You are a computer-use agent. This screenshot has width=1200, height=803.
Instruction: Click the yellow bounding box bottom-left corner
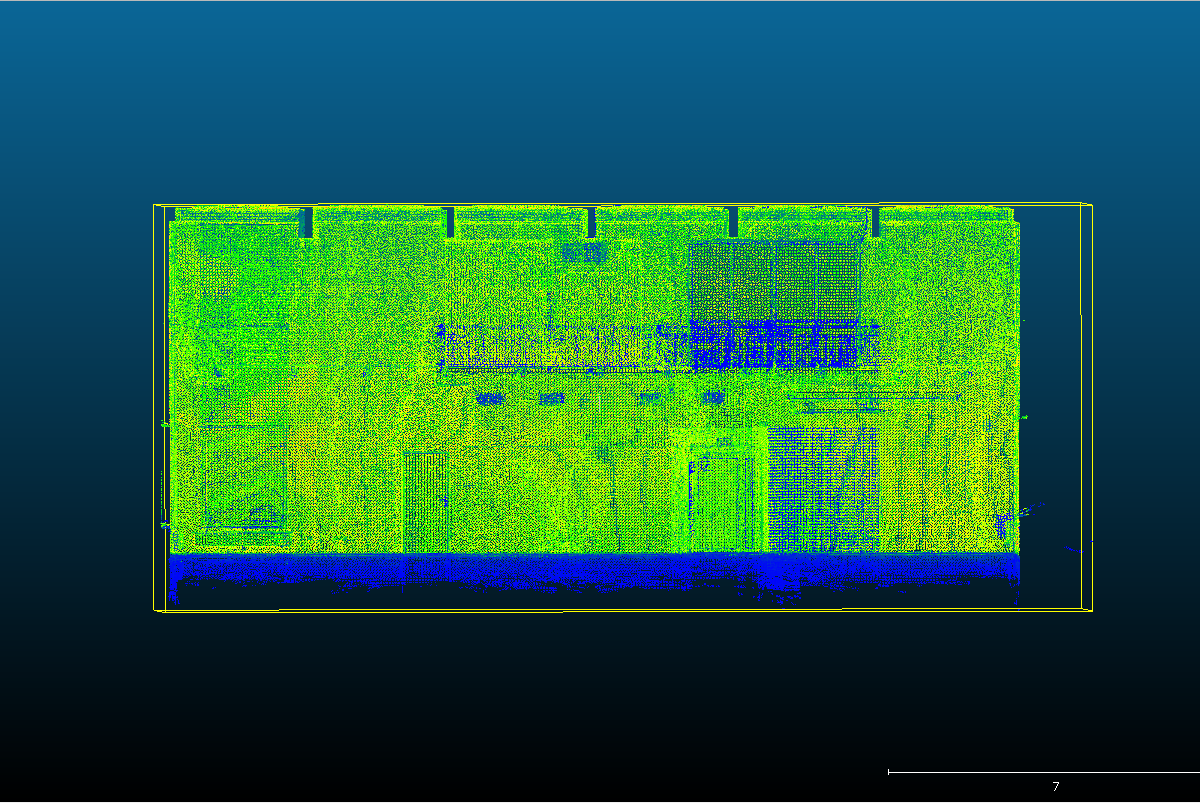(x=155, y=610)
